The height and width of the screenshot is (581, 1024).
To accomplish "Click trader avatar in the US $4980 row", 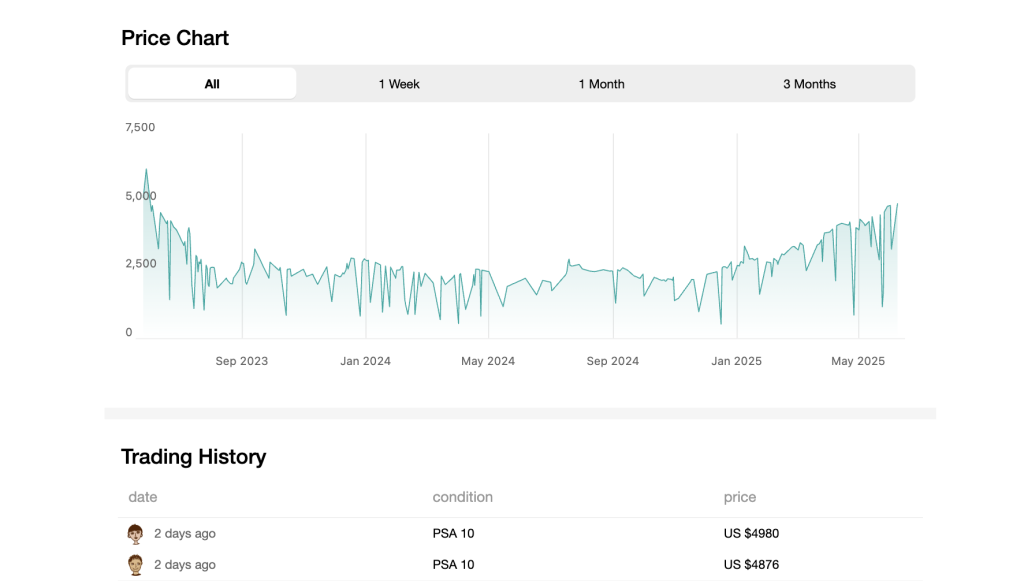I will (x=136, y=534).
